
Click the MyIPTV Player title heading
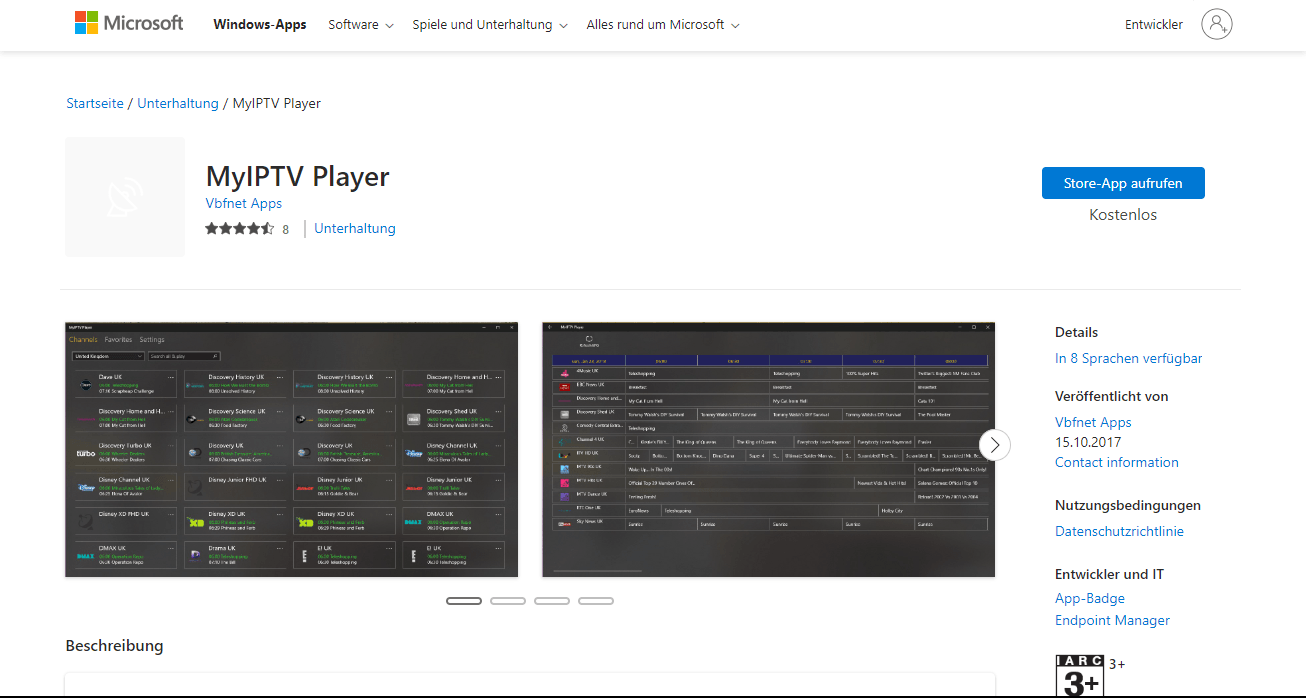click(298, 177)
